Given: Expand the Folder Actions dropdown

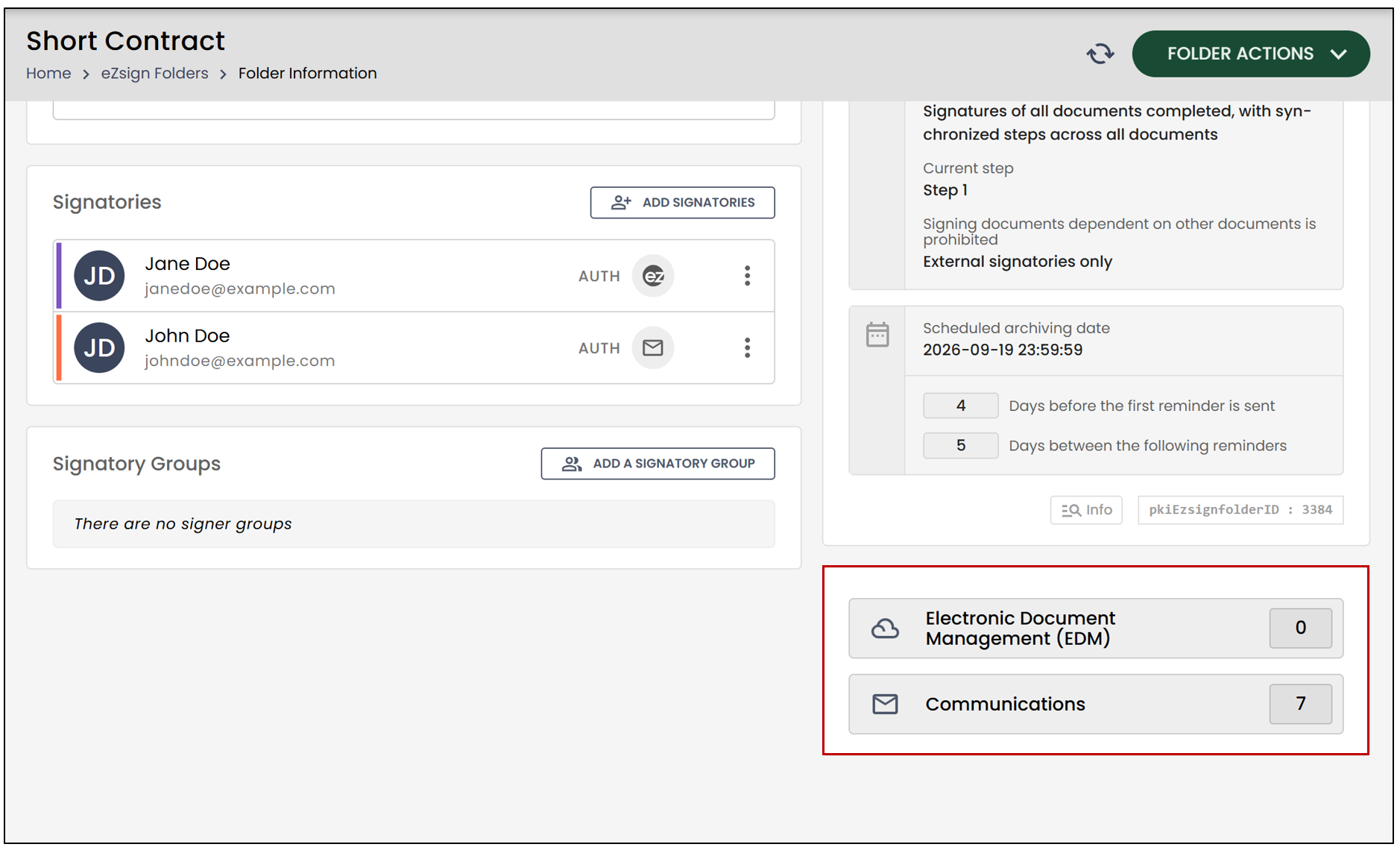Looking at the screenshot, I should pos(1250,54).
